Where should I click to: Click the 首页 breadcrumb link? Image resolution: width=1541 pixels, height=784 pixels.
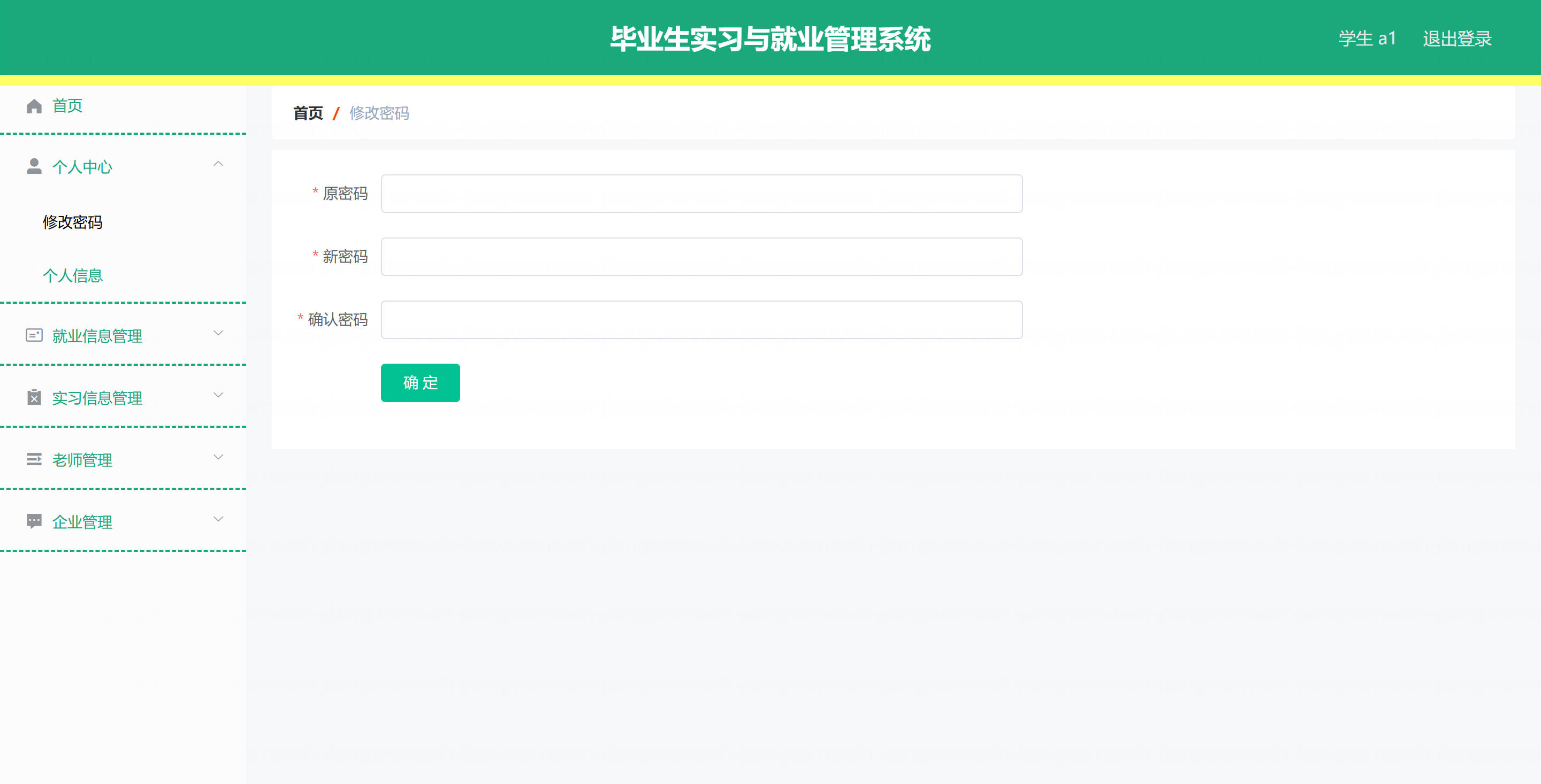(x=308, y=113)
